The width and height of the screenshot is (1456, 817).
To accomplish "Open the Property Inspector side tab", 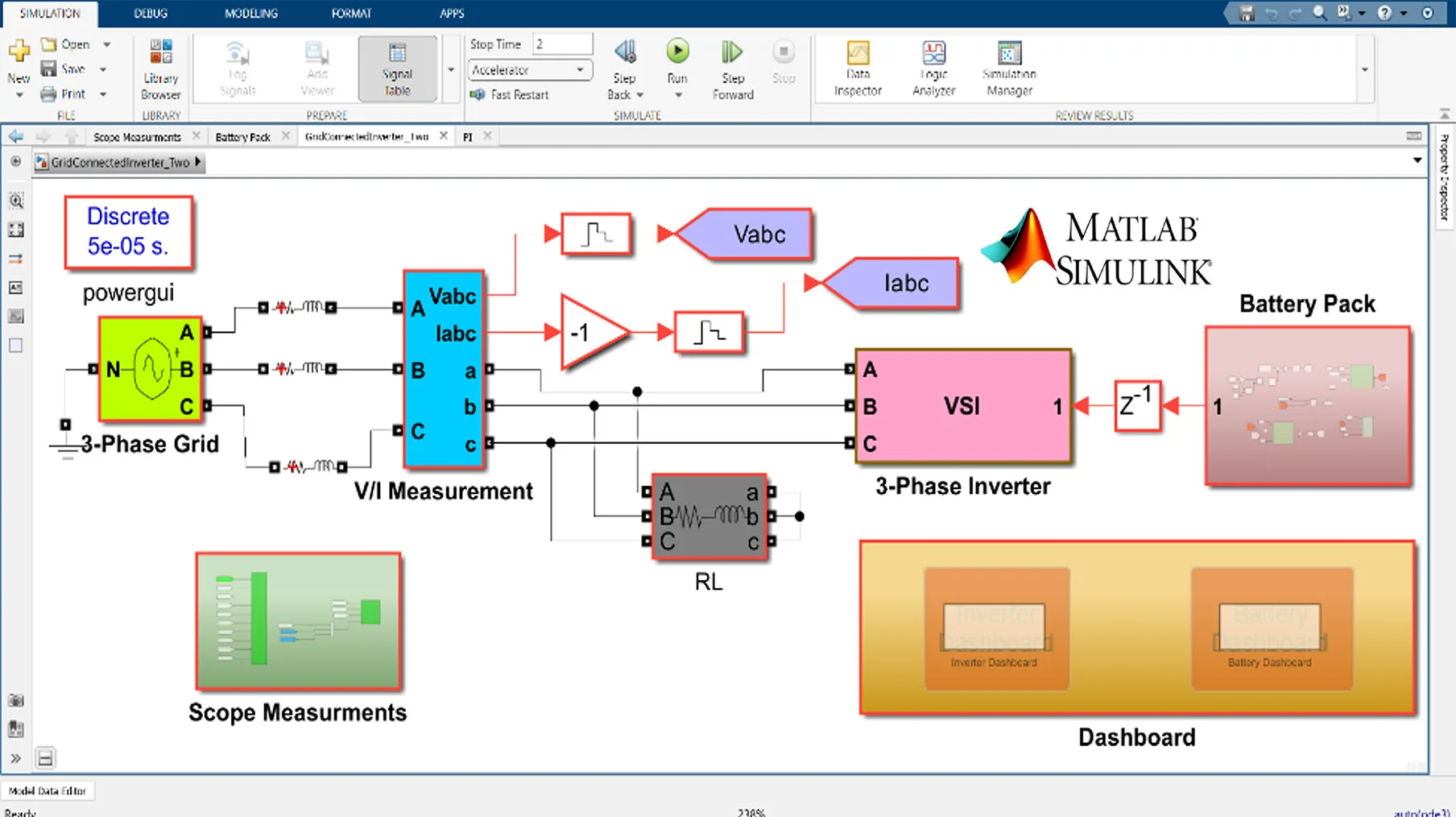I will point(1444,176).
